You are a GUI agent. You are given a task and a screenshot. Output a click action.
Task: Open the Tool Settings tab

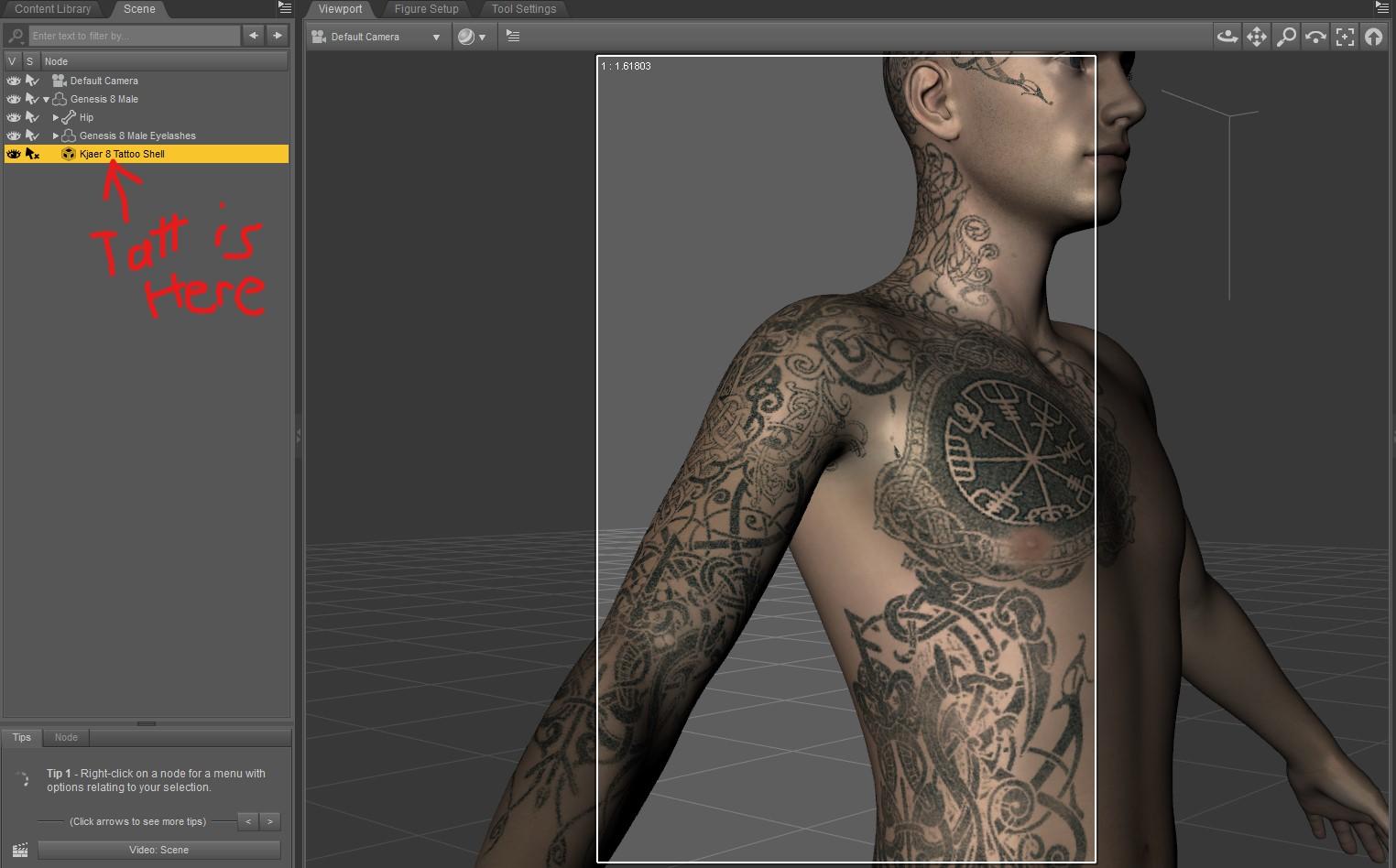524,9
